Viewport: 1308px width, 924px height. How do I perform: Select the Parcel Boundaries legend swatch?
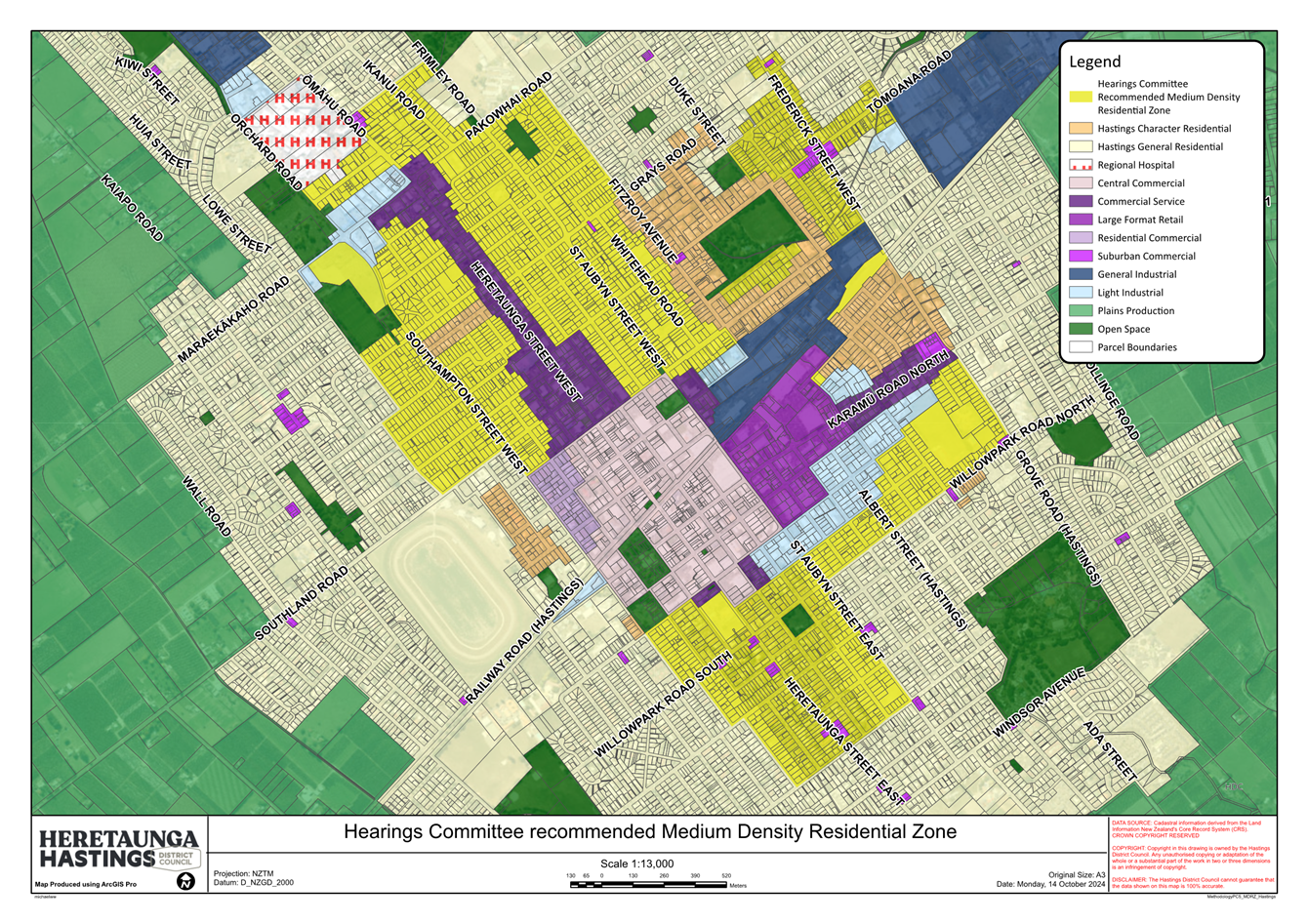pyautogui.click(x=1080, y=346)
